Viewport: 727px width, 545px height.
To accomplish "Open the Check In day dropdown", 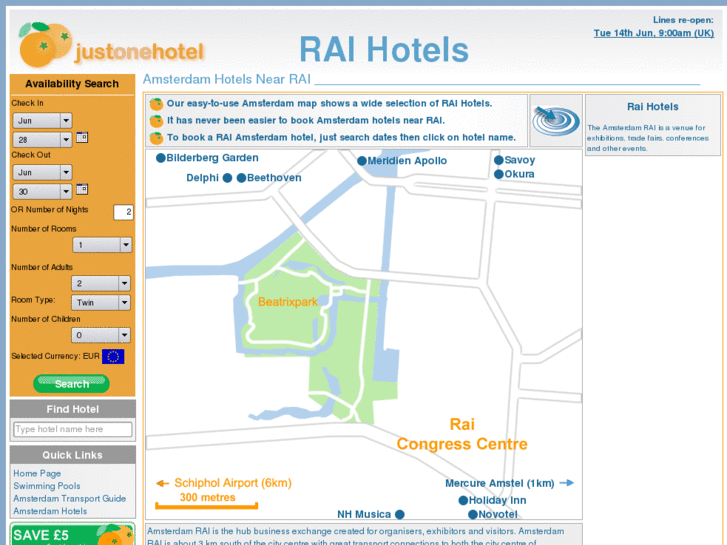I will tap(42, 140).
